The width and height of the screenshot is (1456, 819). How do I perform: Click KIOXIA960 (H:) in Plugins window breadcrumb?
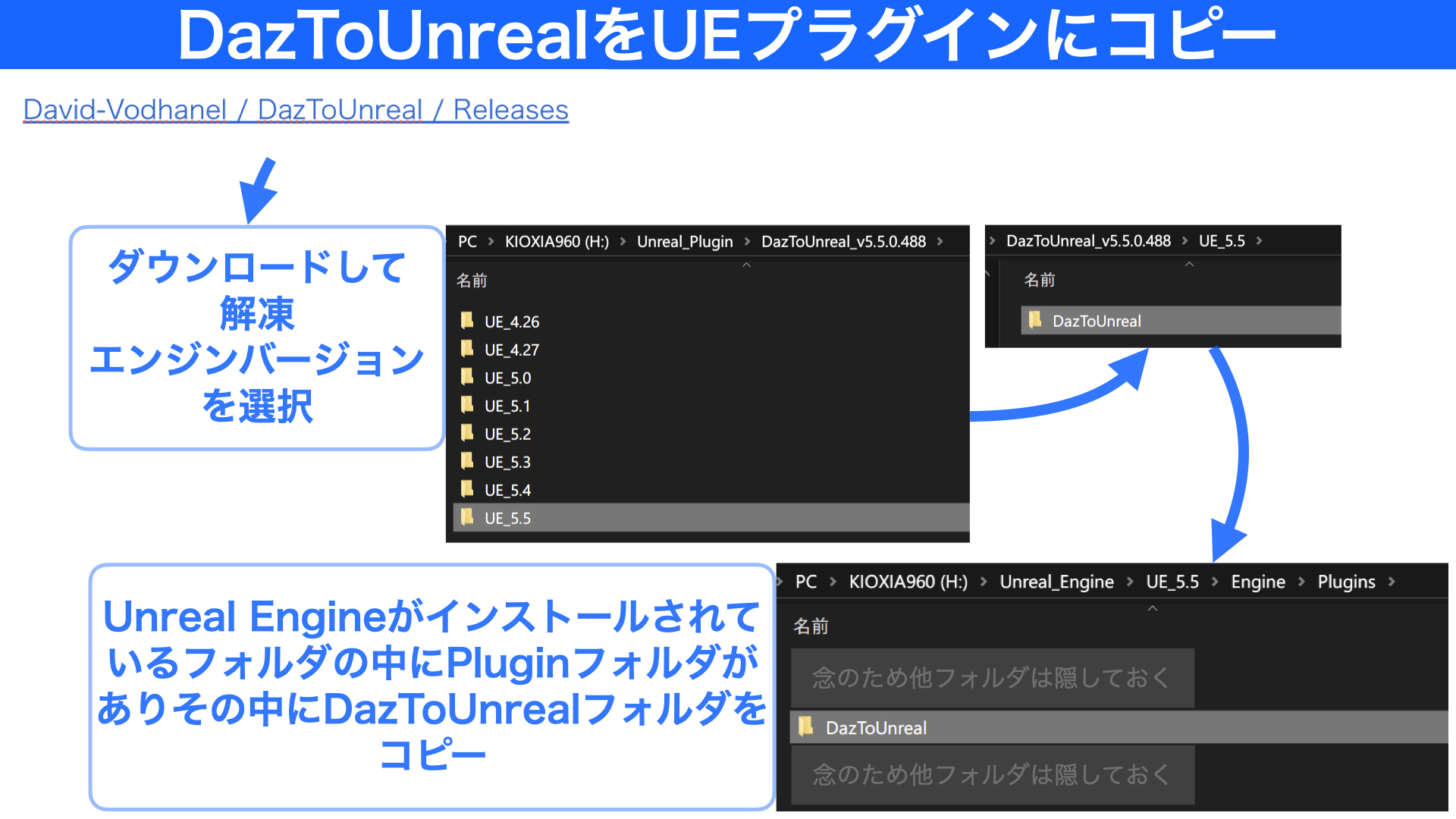(x=908, y=582)
